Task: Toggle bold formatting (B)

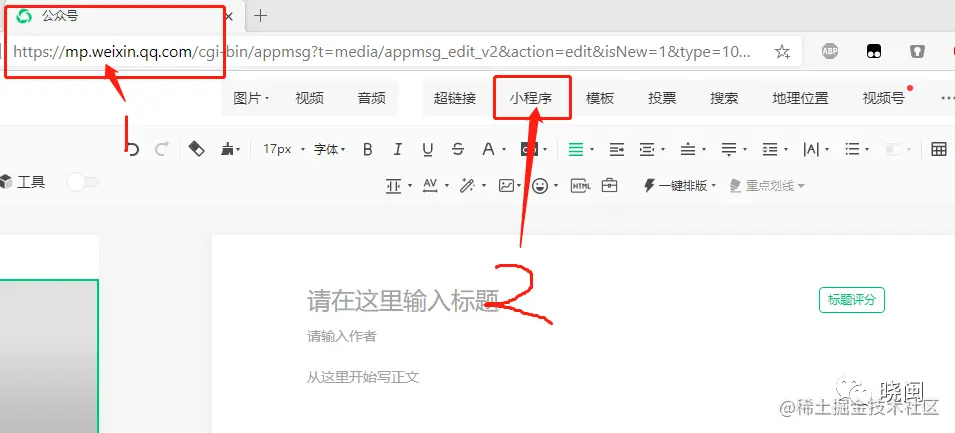Action: (367, 149)
